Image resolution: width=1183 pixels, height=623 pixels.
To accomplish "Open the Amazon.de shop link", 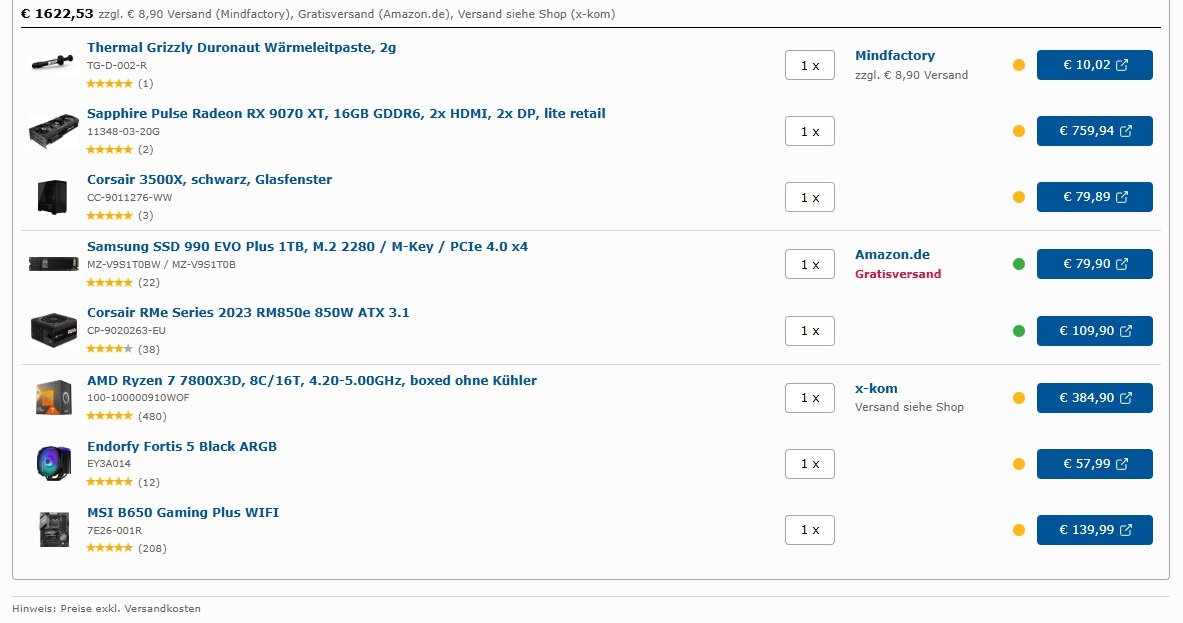I will click(893, 255).
